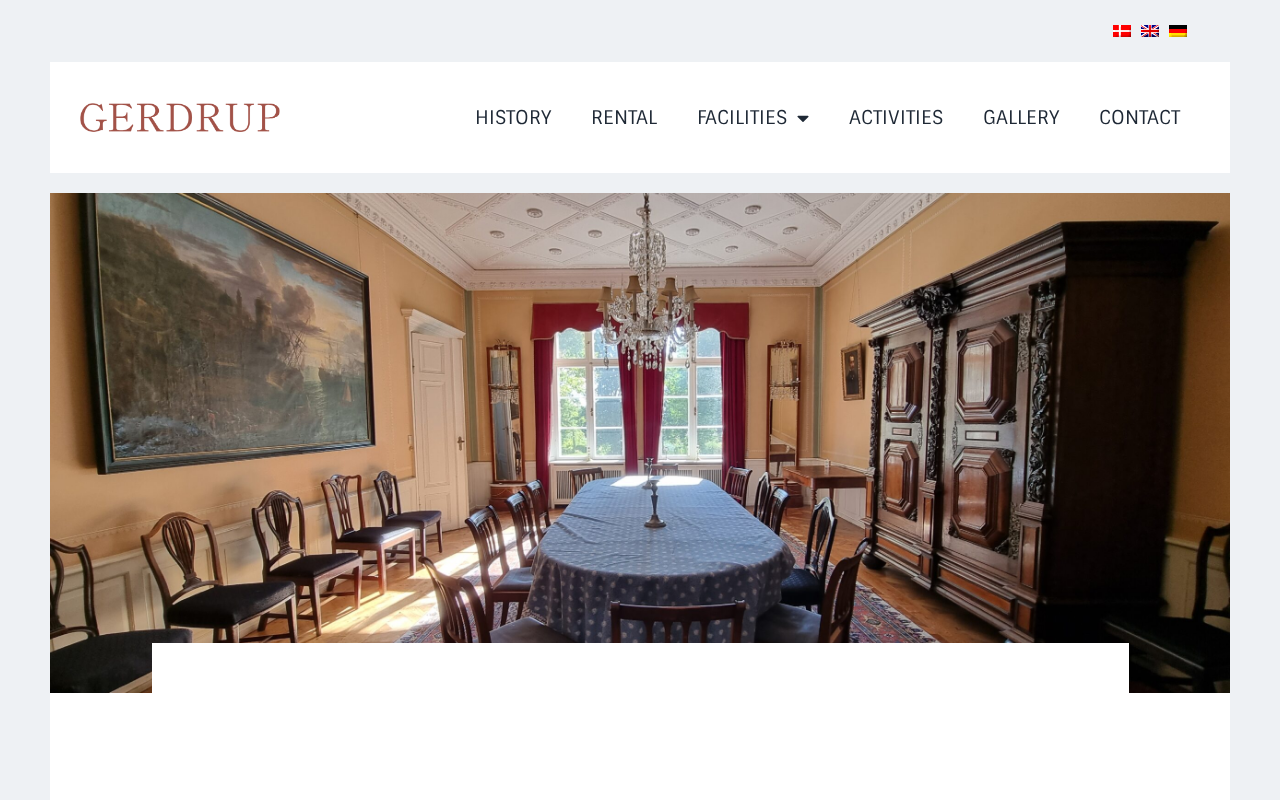Select the British flag for English
The height and width of the screenshot is (800, 1280).
(1150, 31)
